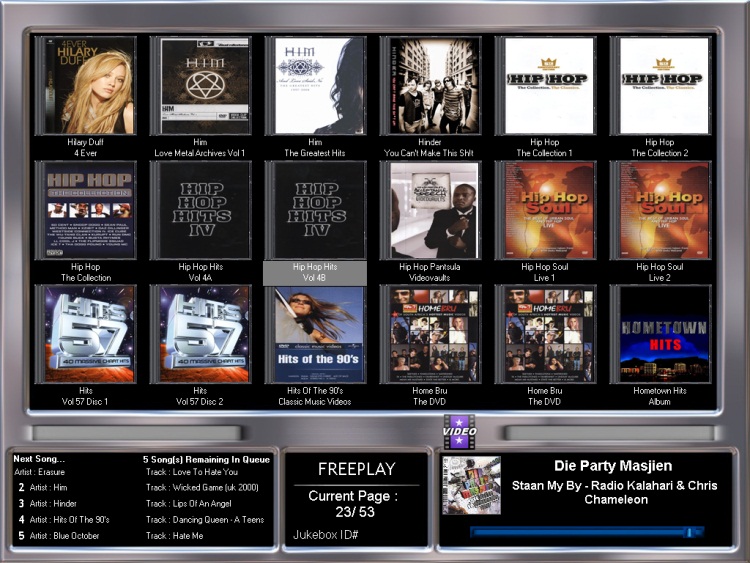Screen dimensions: 750x563
Task: Click the left grey scroll bar
Action: (x=137, y=433)
